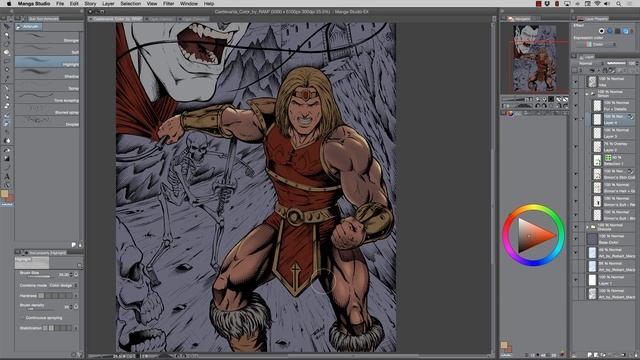This screenshot has width=640, height=360.
Task: Expand Stabilization options arrow
Action: [x=76, y=328]
